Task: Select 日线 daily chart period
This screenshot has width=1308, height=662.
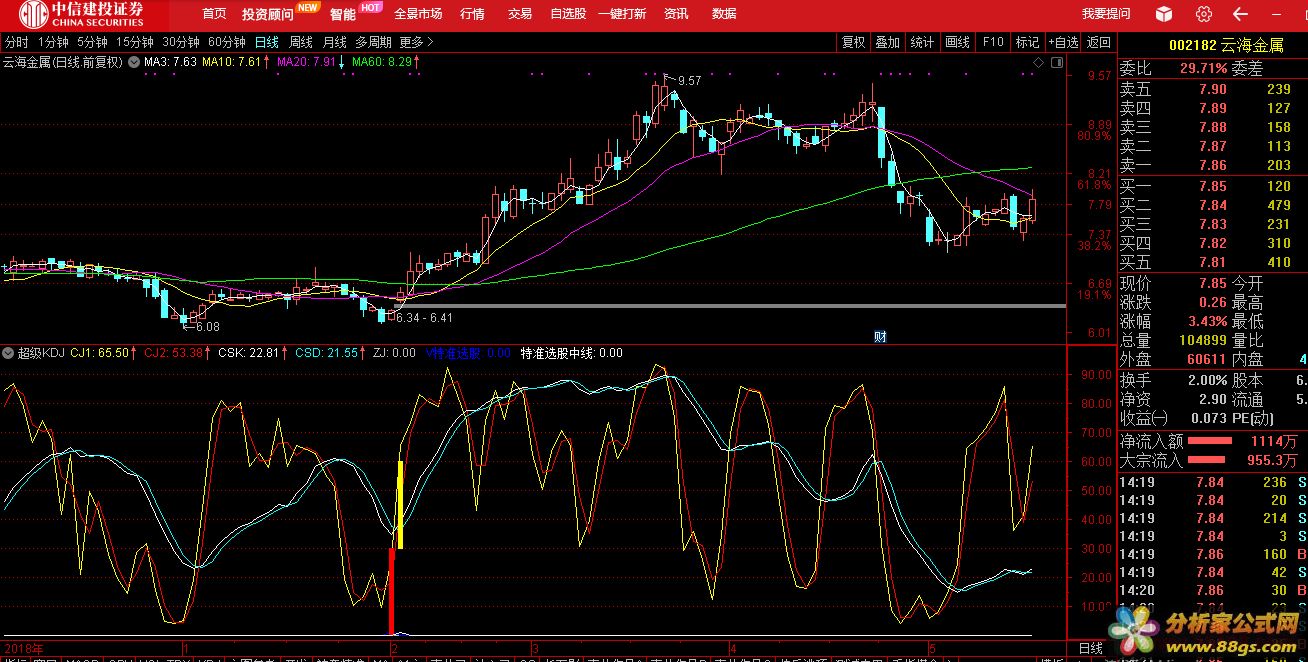Action: pos(267,42)
